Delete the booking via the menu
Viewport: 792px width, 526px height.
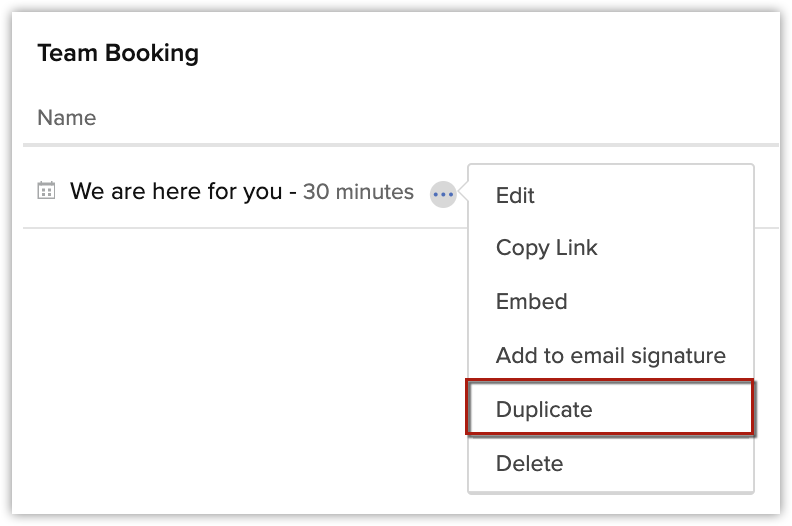(529, 463)
